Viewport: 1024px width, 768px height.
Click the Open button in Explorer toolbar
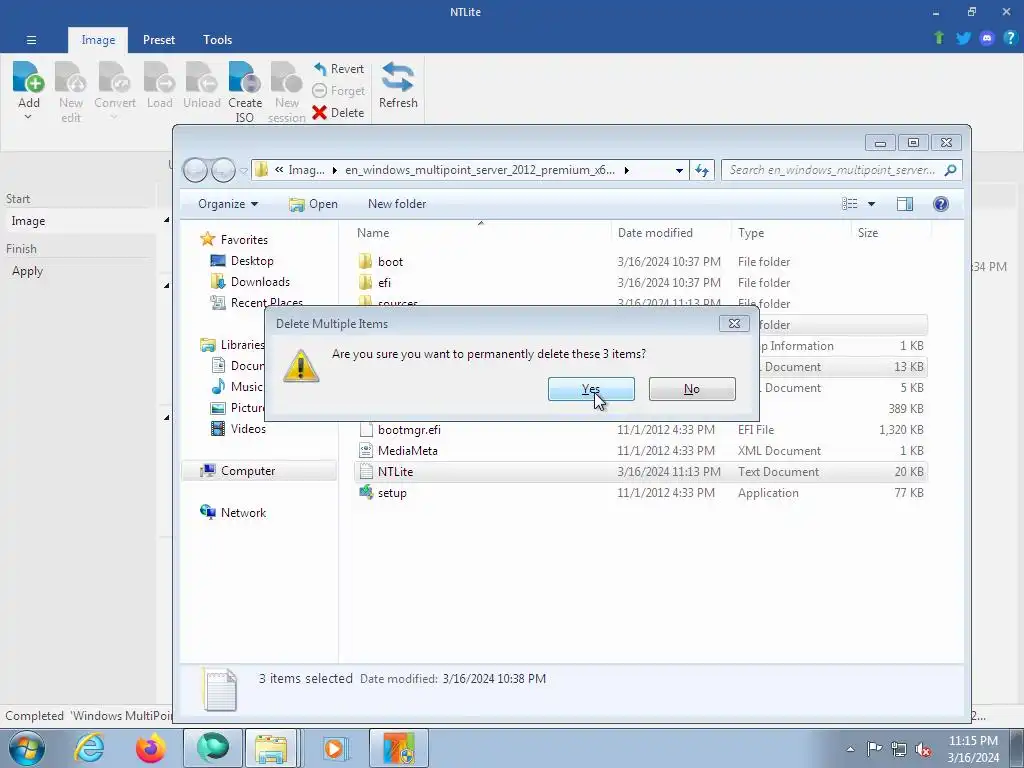pos(313,204)
